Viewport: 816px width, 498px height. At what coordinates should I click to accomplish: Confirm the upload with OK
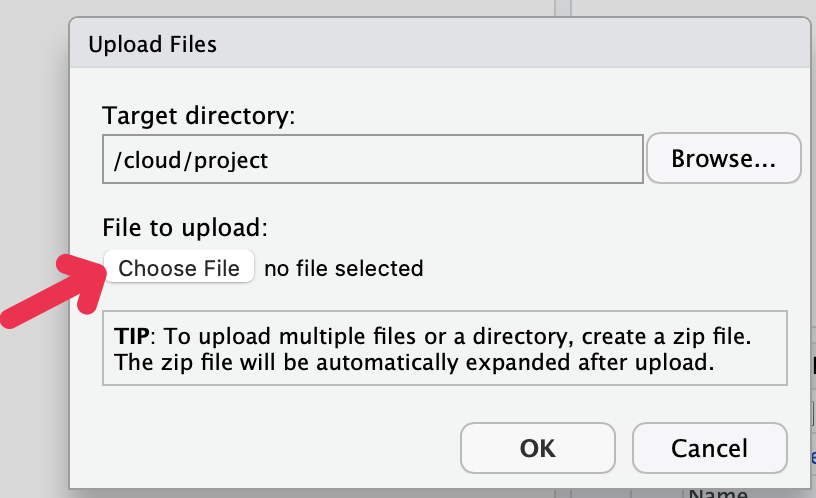538,448
